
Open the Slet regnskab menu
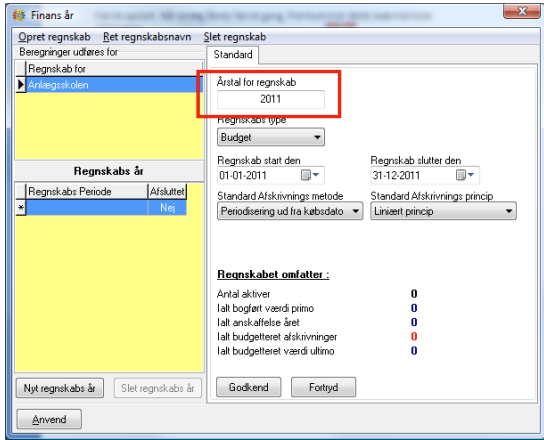tap(235, 37)
